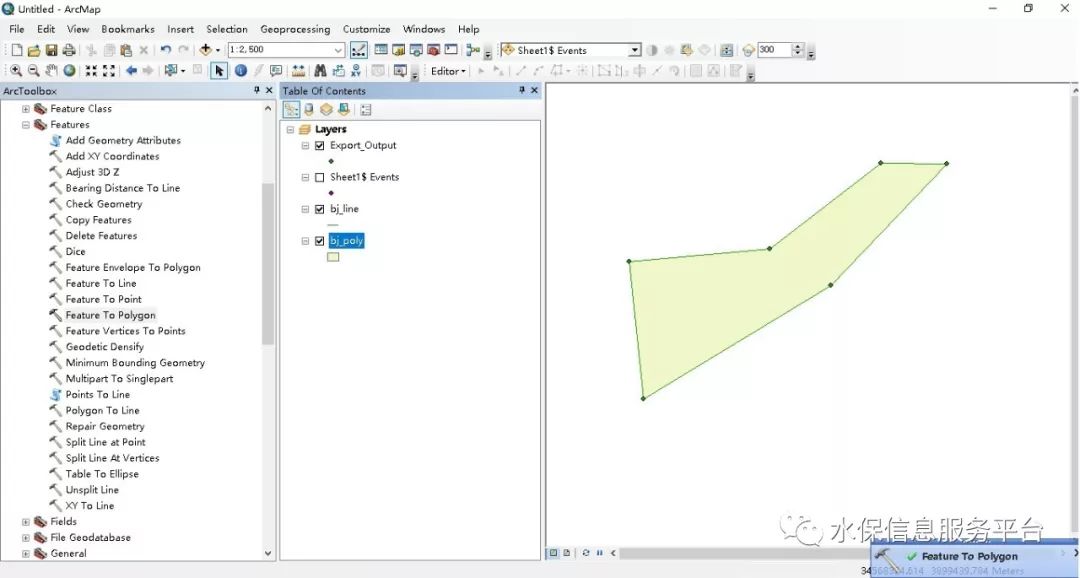Choose the Select Elements arrow tool
Viewport: 1080px width, 578px height.
coord(219,71)
